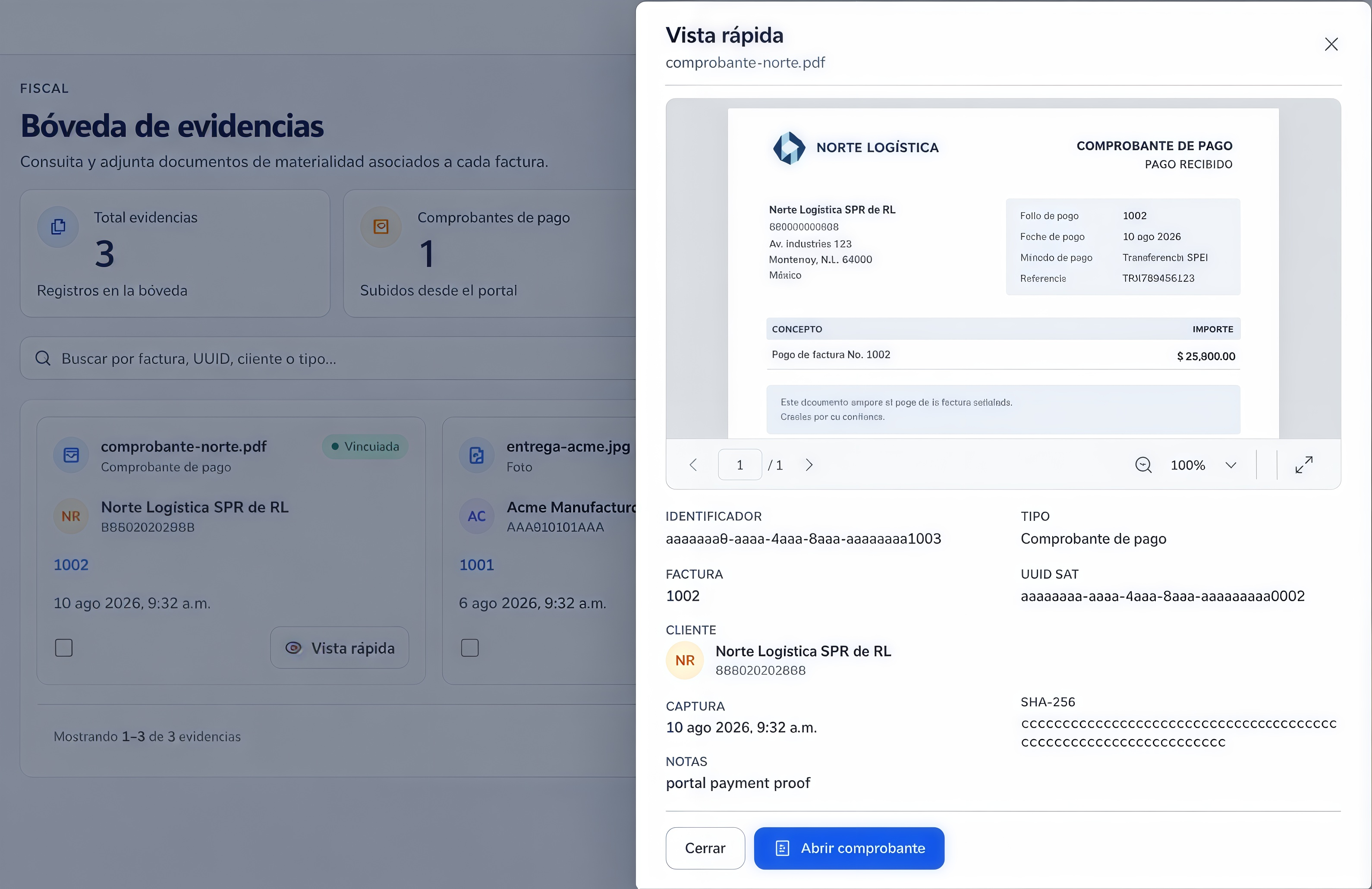
Task: Click the note text portal payment proof
Action: click(x=738, y=783)
